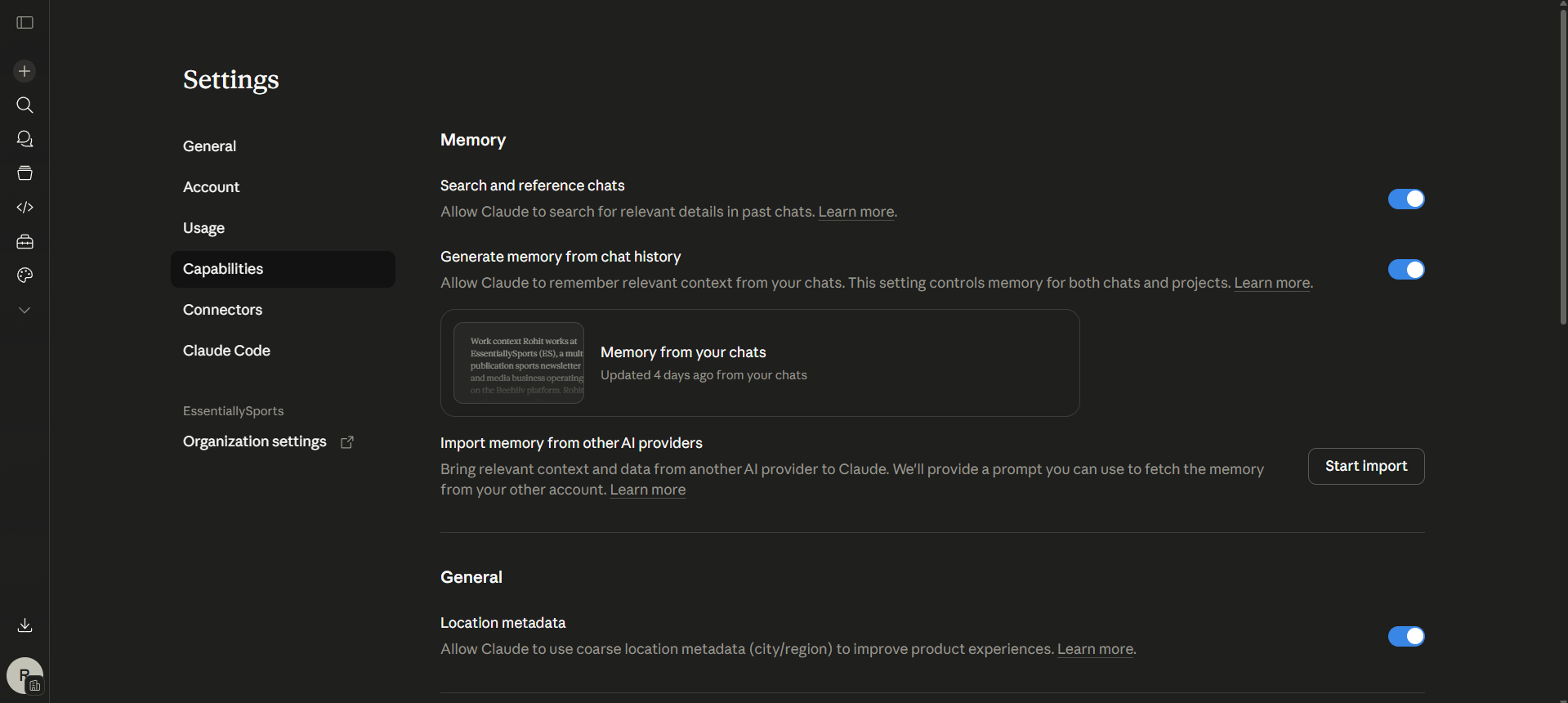Open the Memory from your chats card
1568x703 pixels.
[759, 363]
